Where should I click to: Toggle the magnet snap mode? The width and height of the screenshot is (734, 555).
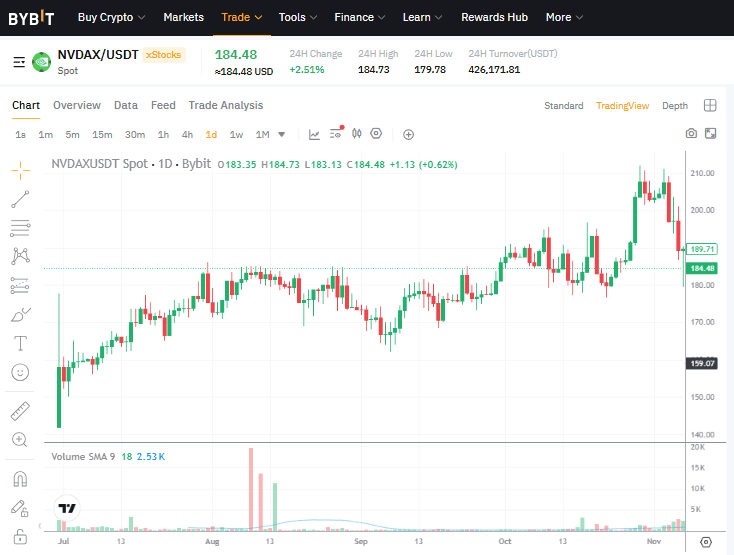pos(20,479)
